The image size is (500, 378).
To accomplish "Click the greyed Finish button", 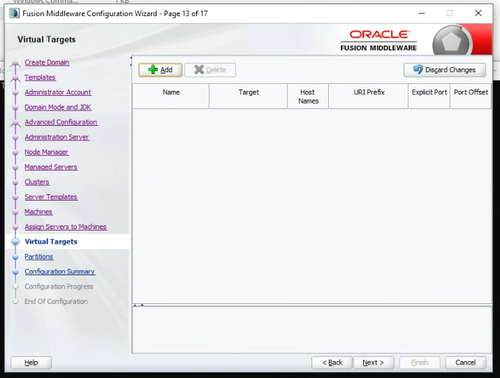I will pos(420,362).
